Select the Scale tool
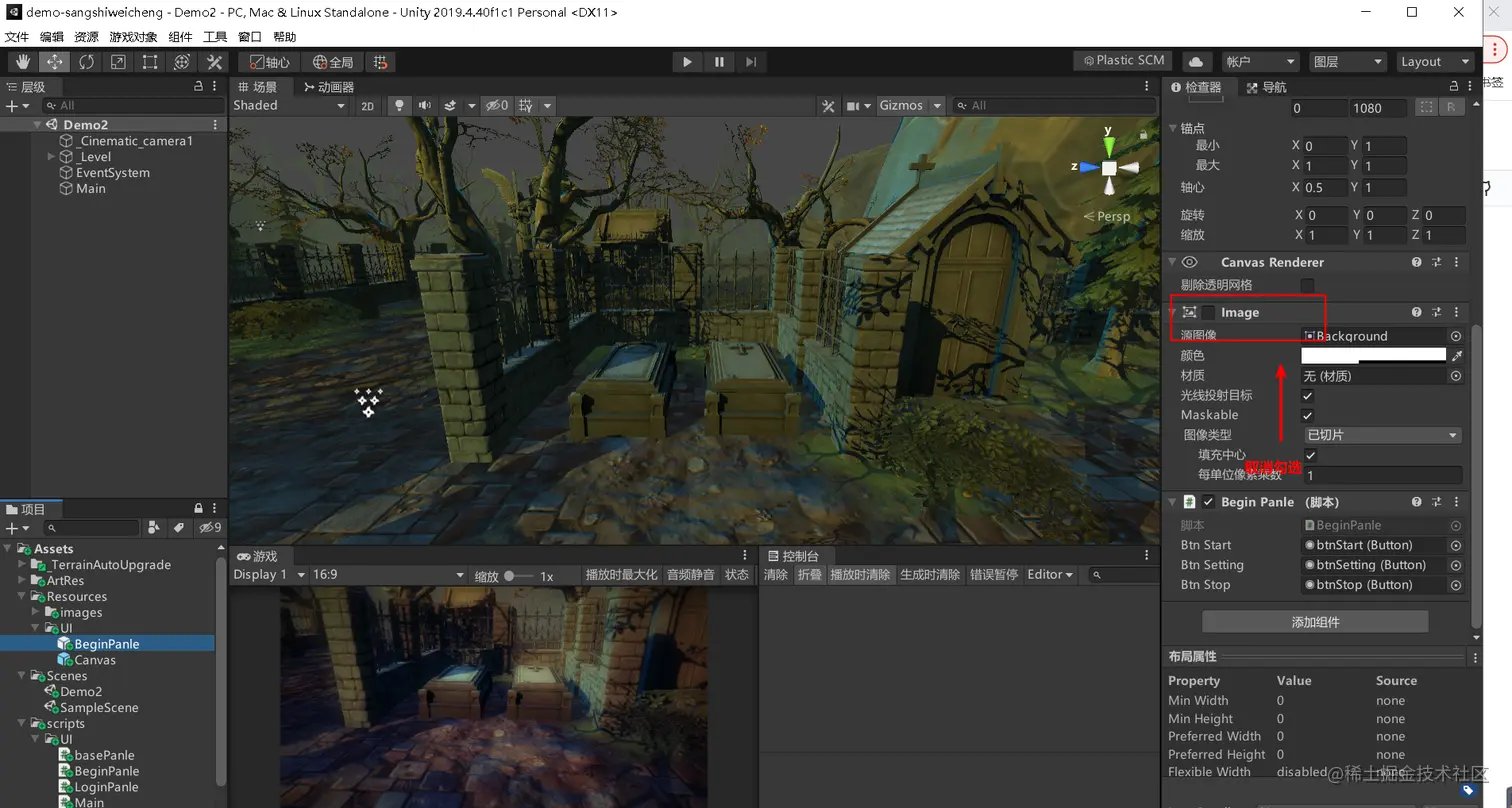 118,62
